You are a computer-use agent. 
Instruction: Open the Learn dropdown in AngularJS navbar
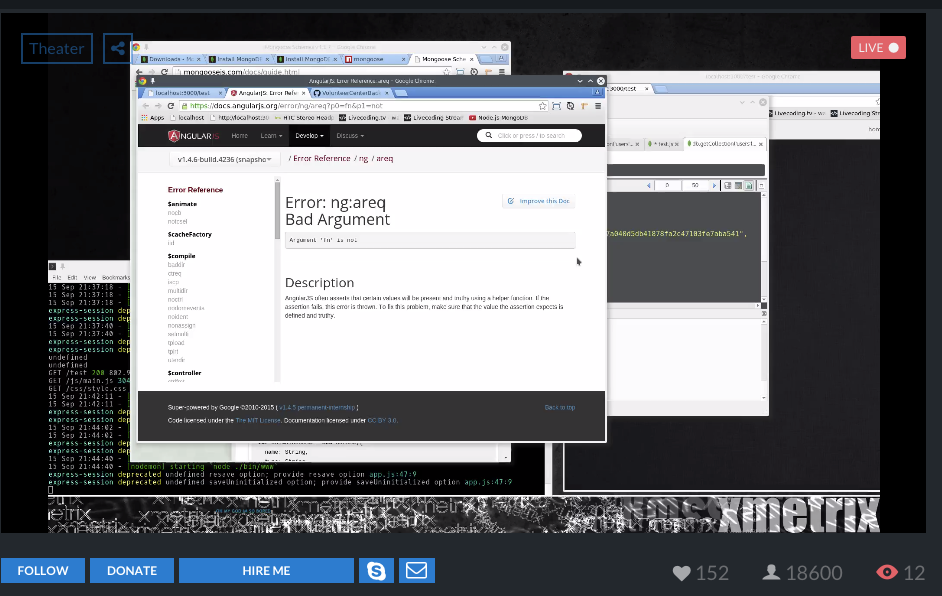click(271, 136)
